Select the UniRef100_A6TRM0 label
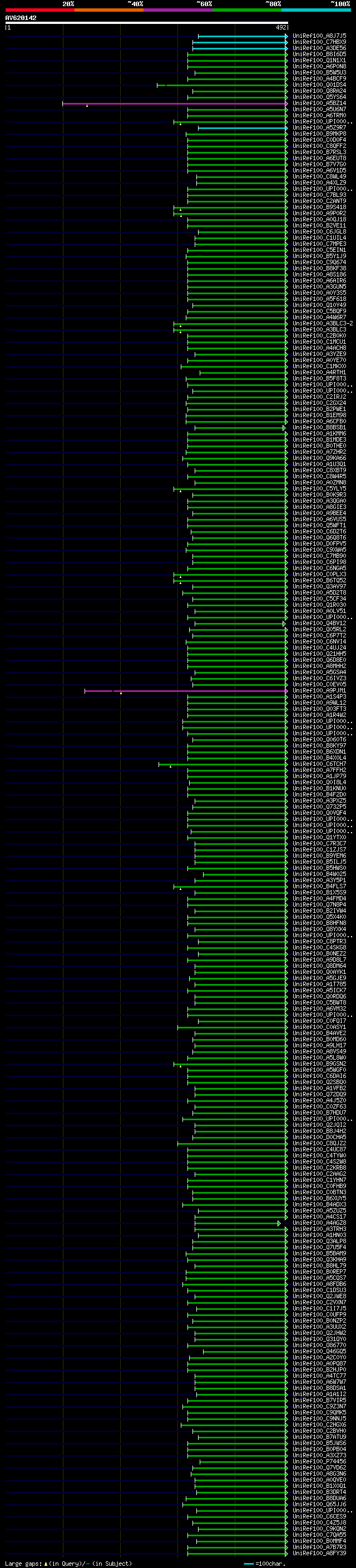This screenshot has height=1568, width=356. tap(319, 115)
